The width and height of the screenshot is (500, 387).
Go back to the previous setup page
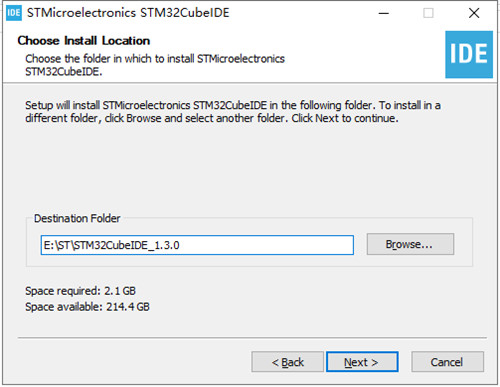coord(287,362)
